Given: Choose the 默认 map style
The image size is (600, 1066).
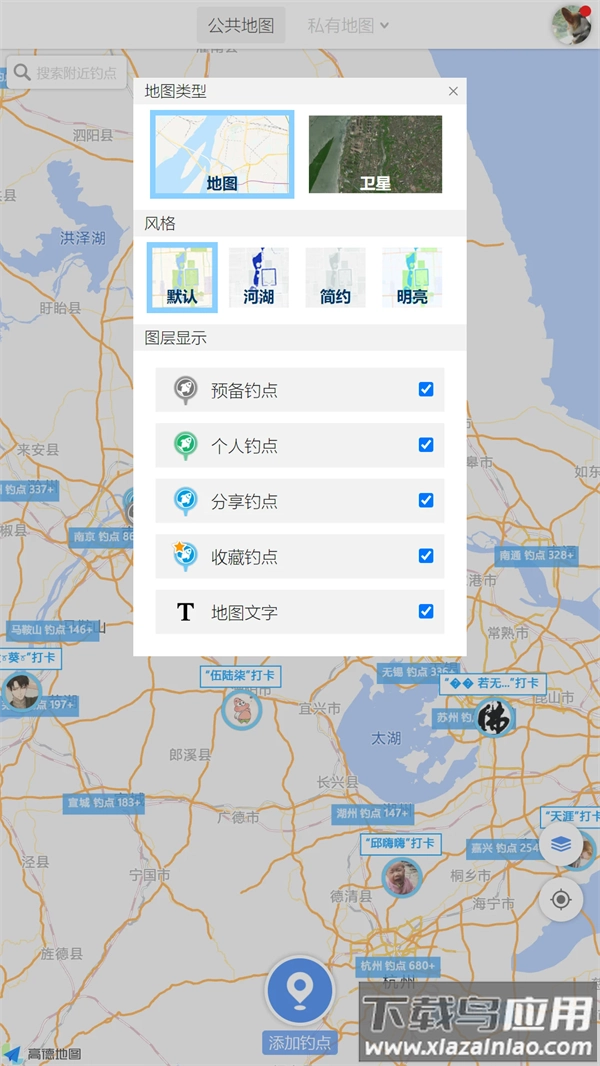Looking at the screenshot, I should pos(182,277).
